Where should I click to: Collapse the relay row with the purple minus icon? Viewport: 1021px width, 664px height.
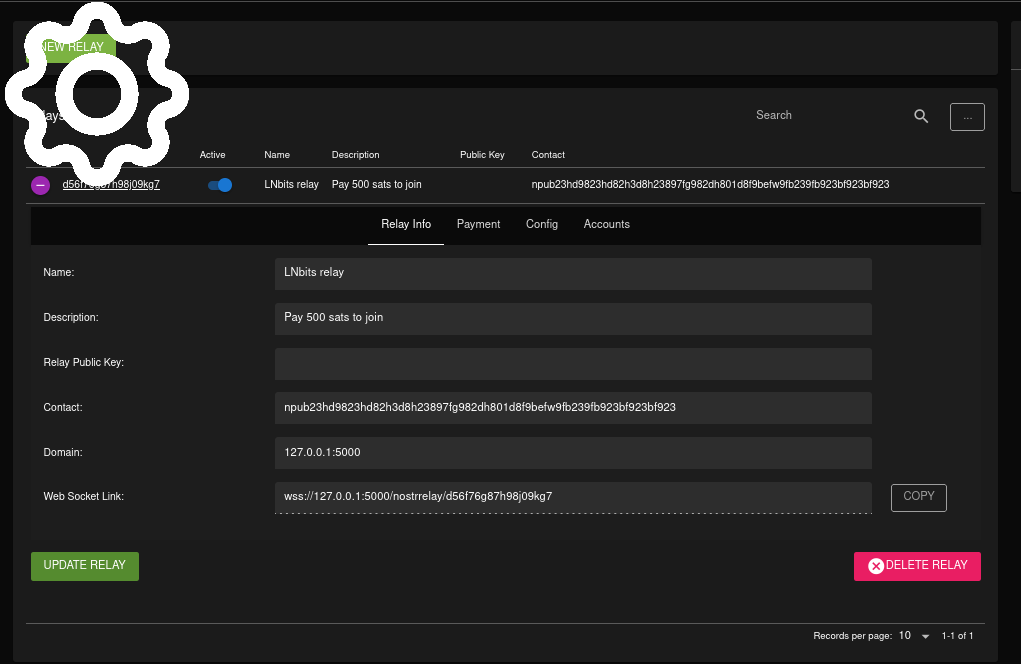click(40, 185)
